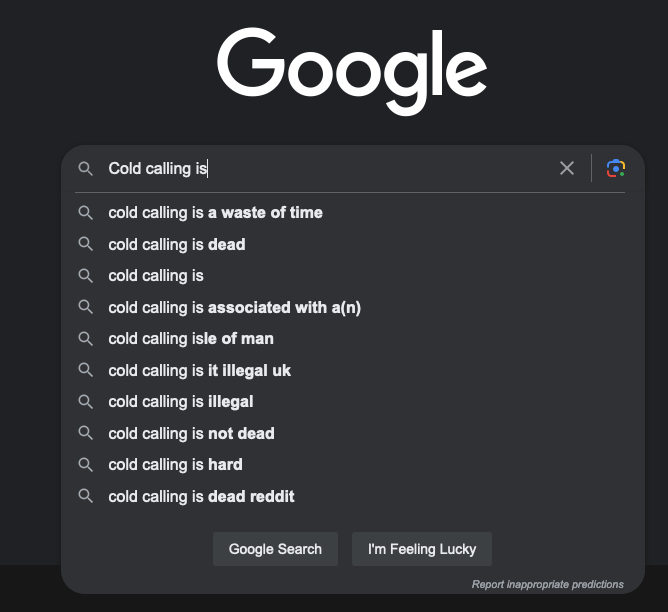
Task: Select suggestion 'cold calling is a waste of time'
Action: [x=350, y=213]
